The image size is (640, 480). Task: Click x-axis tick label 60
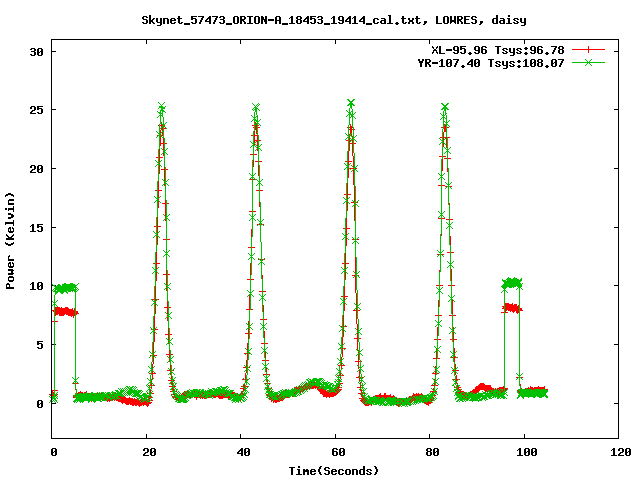(338, 452)
